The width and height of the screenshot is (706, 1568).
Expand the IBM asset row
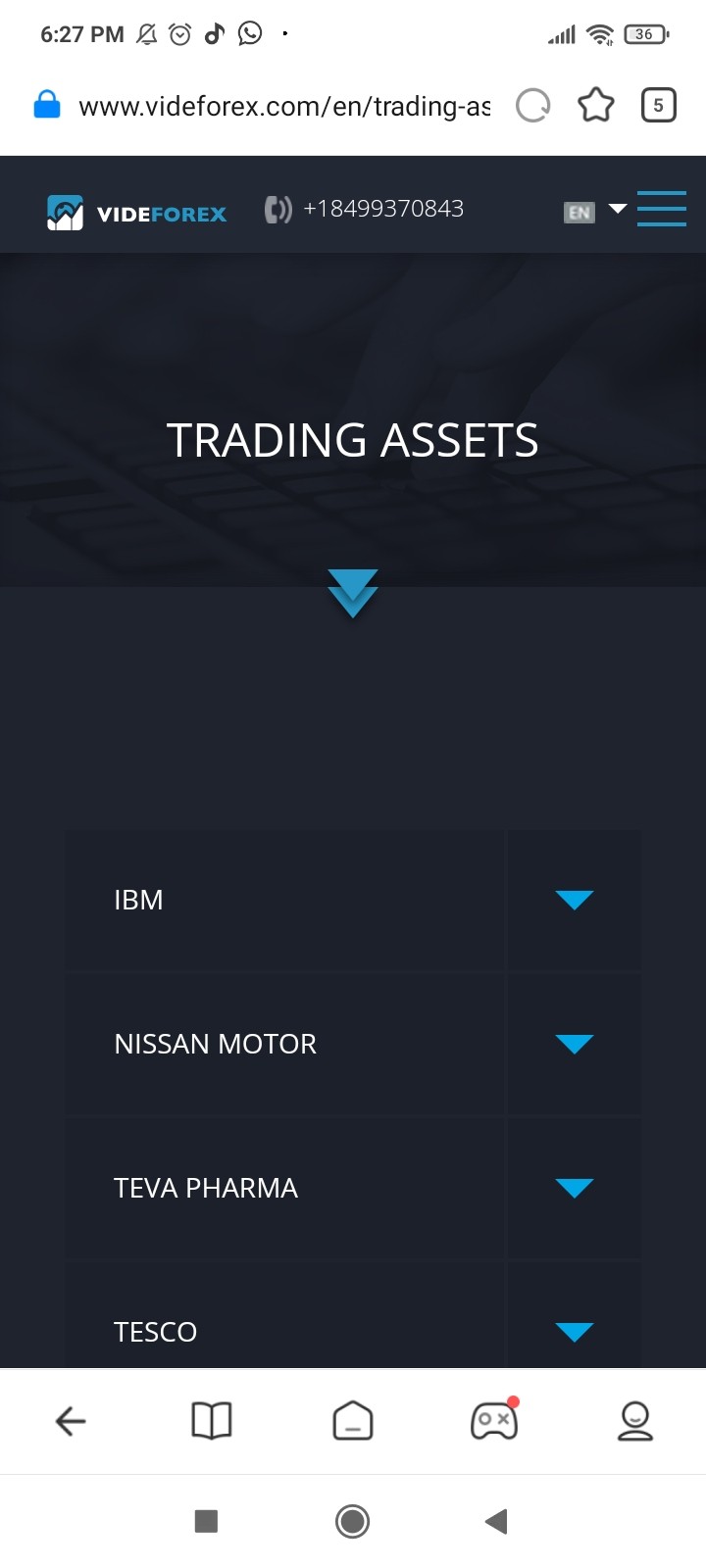(x=353, y=900)
